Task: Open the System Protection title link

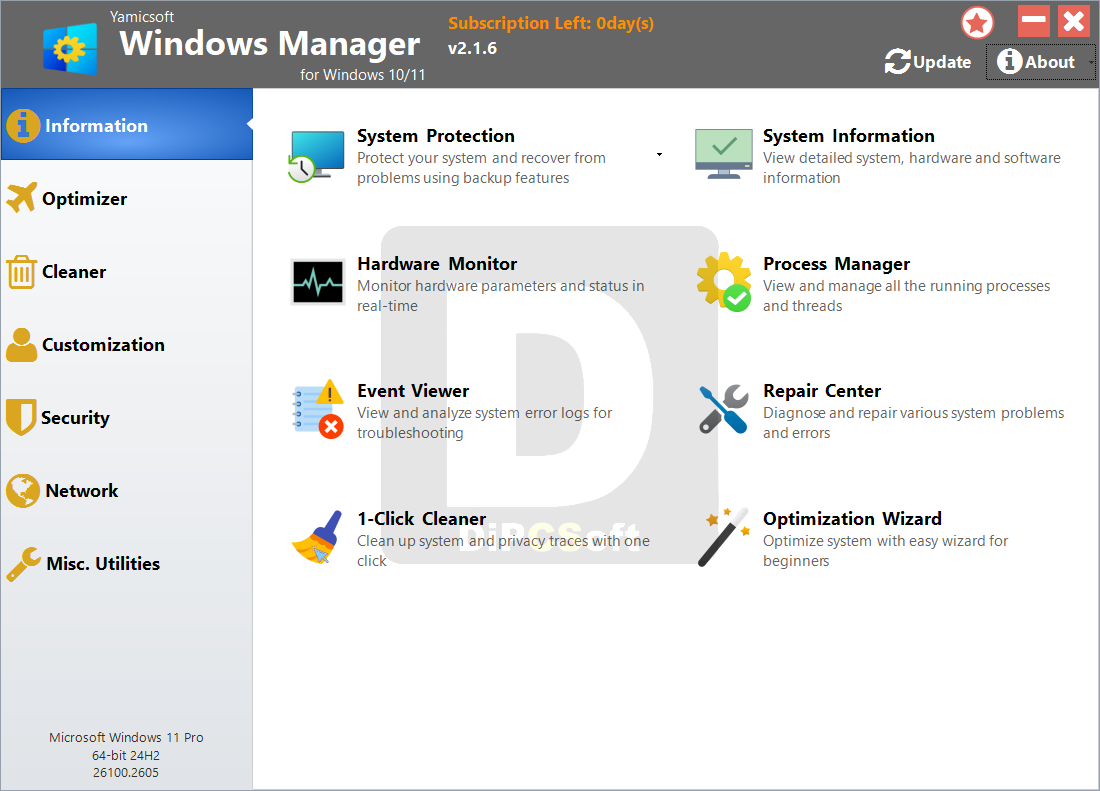Action: (436, 136)
